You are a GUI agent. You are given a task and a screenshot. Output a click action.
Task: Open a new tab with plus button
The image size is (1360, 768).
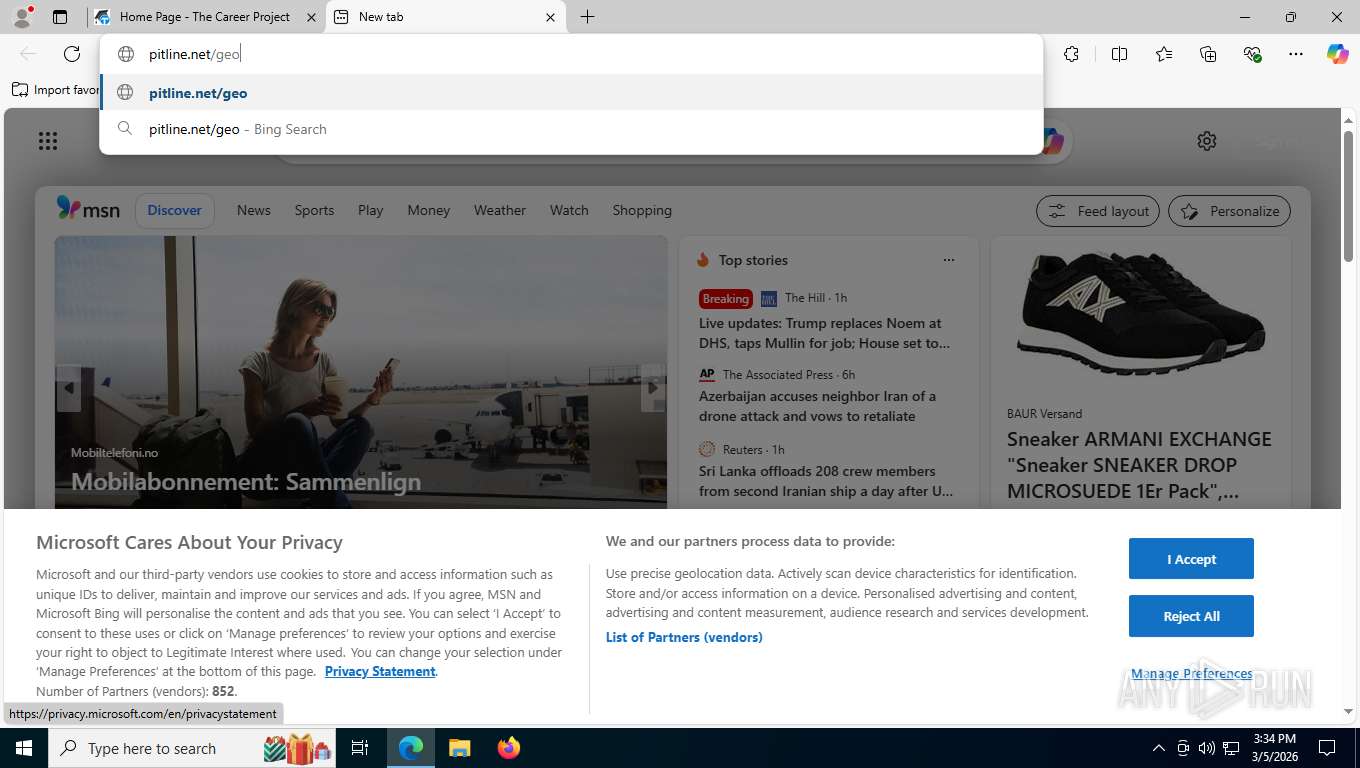pyautogui.click(x=587, y=17)
